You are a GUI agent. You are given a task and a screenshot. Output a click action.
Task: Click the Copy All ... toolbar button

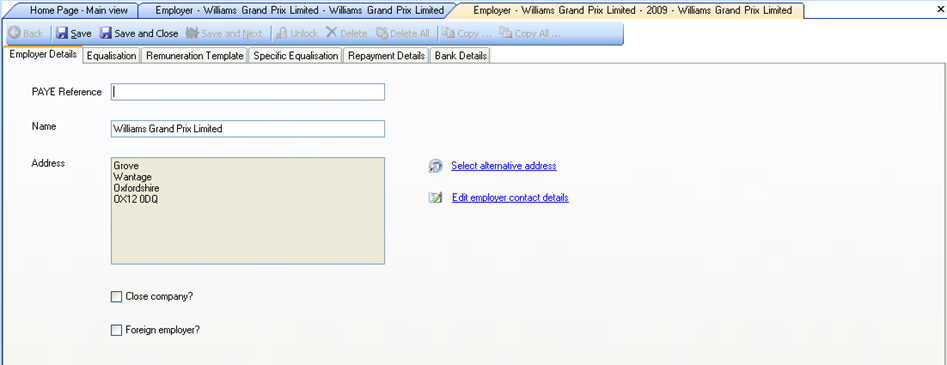click(x=530, y=33)
